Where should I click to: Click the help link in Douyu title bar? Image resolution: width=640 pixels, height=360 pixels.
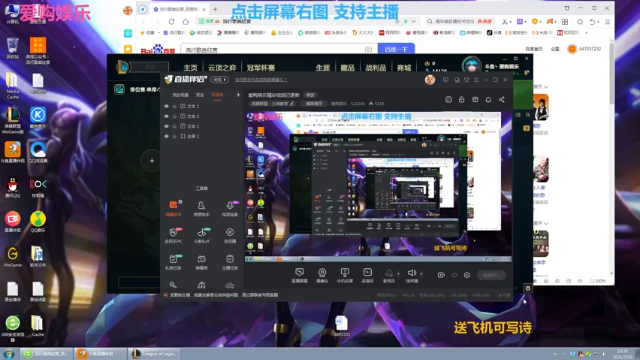pyautogui.click(x=261, y=80)
